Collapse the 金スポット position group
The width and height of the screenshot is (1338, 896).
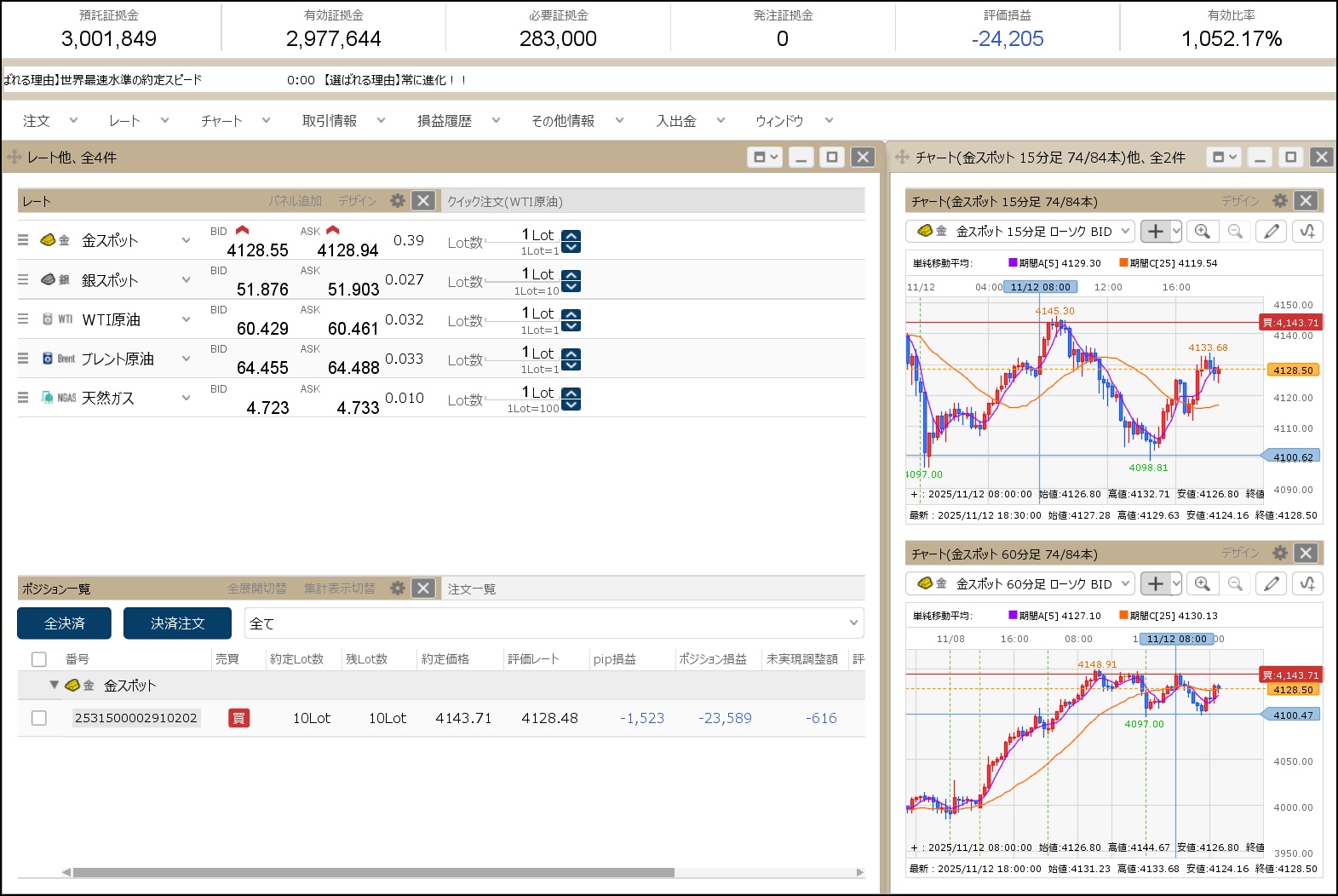pyautogui.click(x=54, y=685)
